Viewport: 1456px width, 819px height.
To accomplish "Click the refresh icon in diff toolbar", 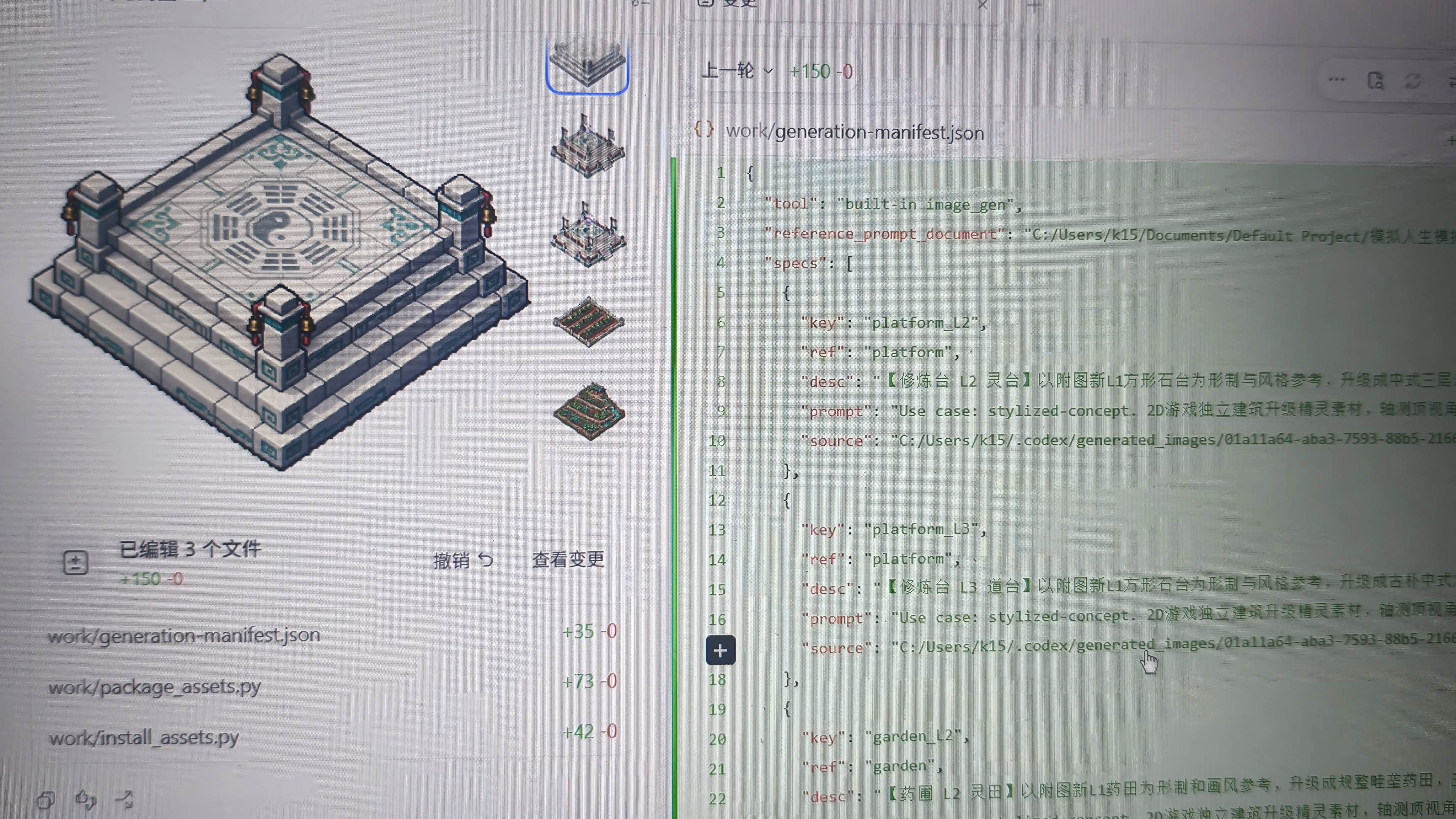I will [1413, 81].
